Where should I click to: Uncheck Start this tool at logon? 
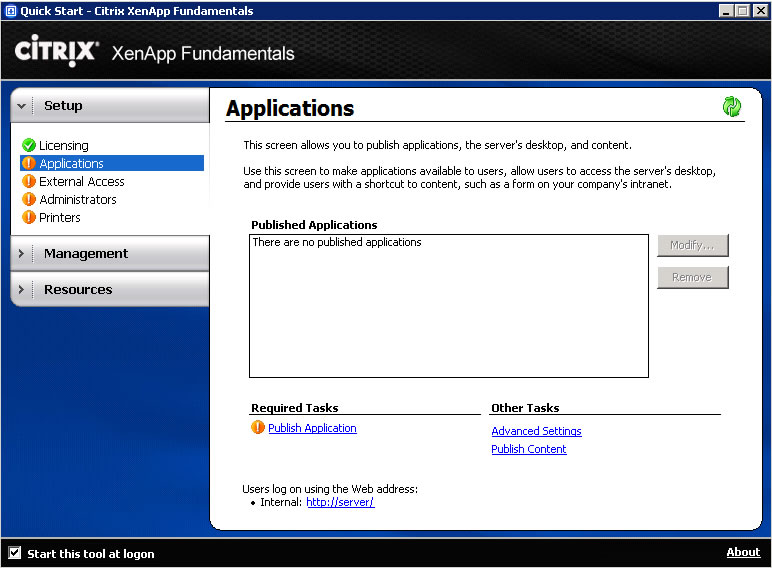15,553
